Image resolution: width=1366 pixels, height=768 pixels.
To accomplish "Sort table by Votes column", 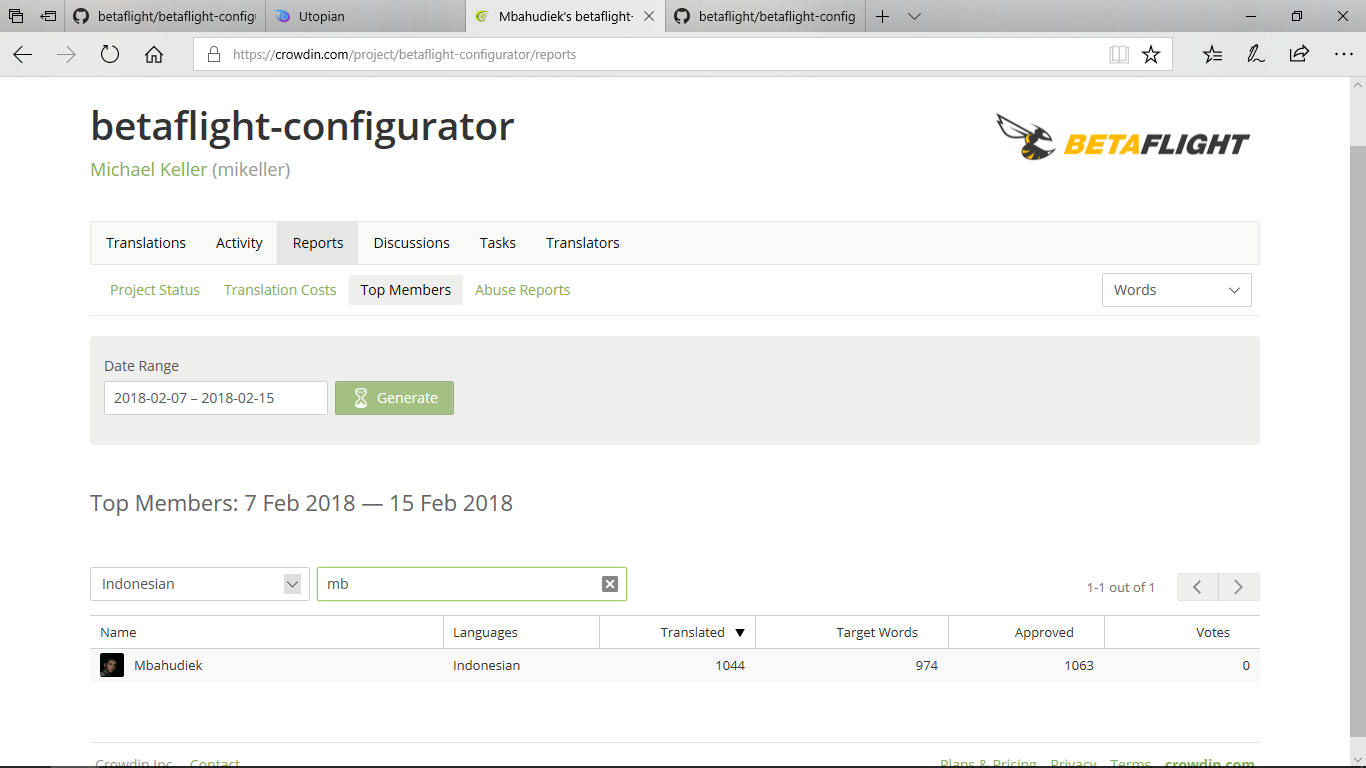I will point(1213,632).
